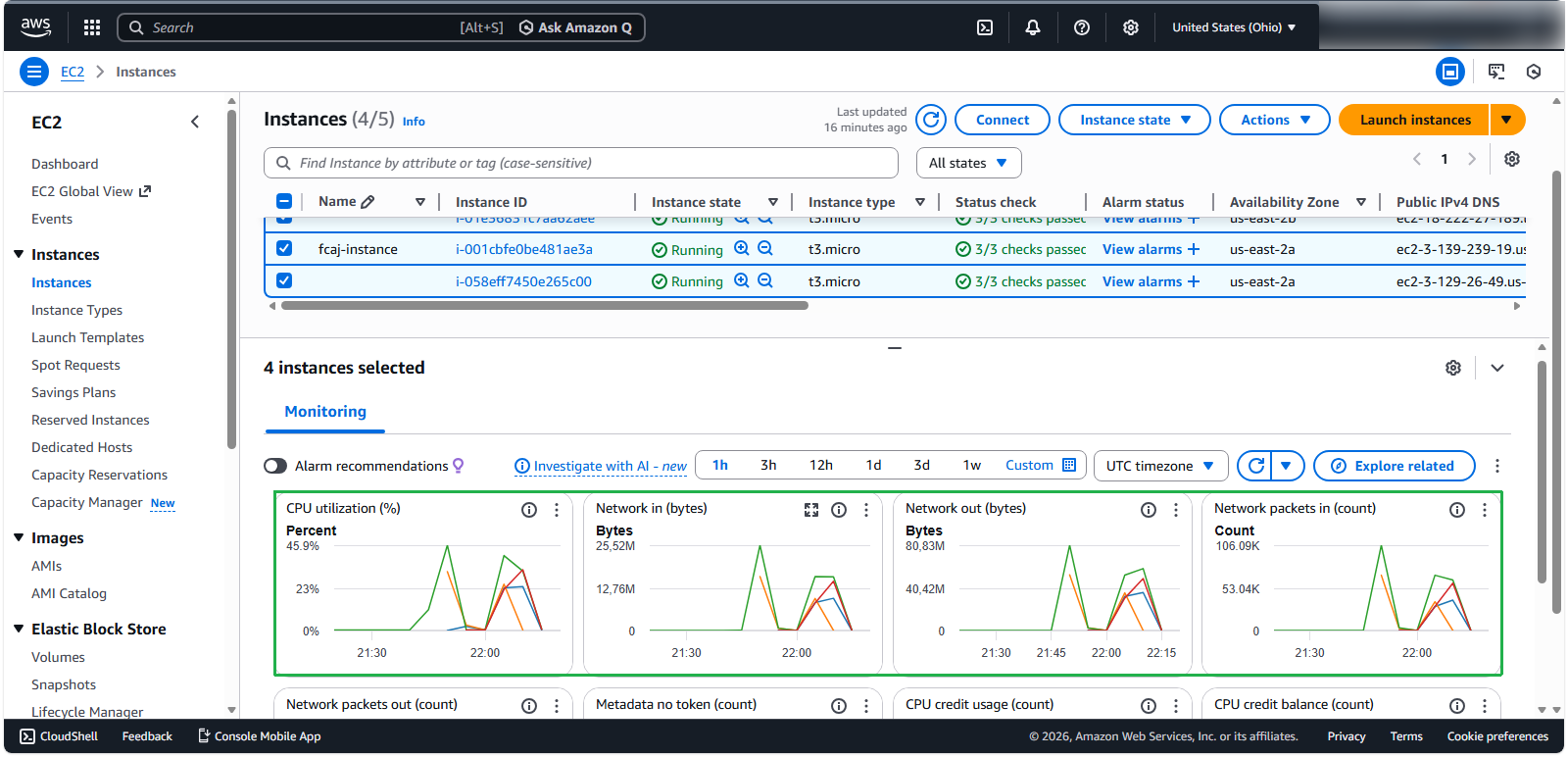Zoom in on fcaj-instance state
This screenshot has height=757, width=1568.
[742, 249]
